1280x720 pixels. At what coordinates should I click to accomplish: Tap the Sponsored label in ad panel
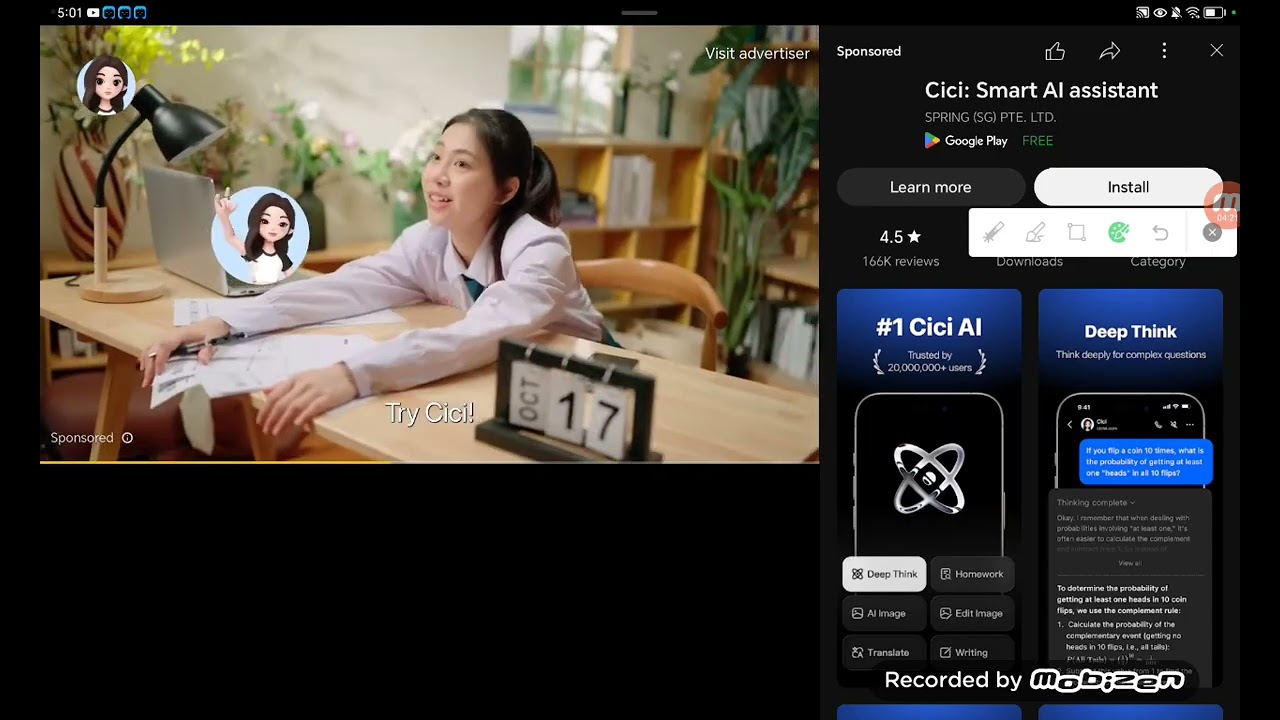(x=868, y=51)
